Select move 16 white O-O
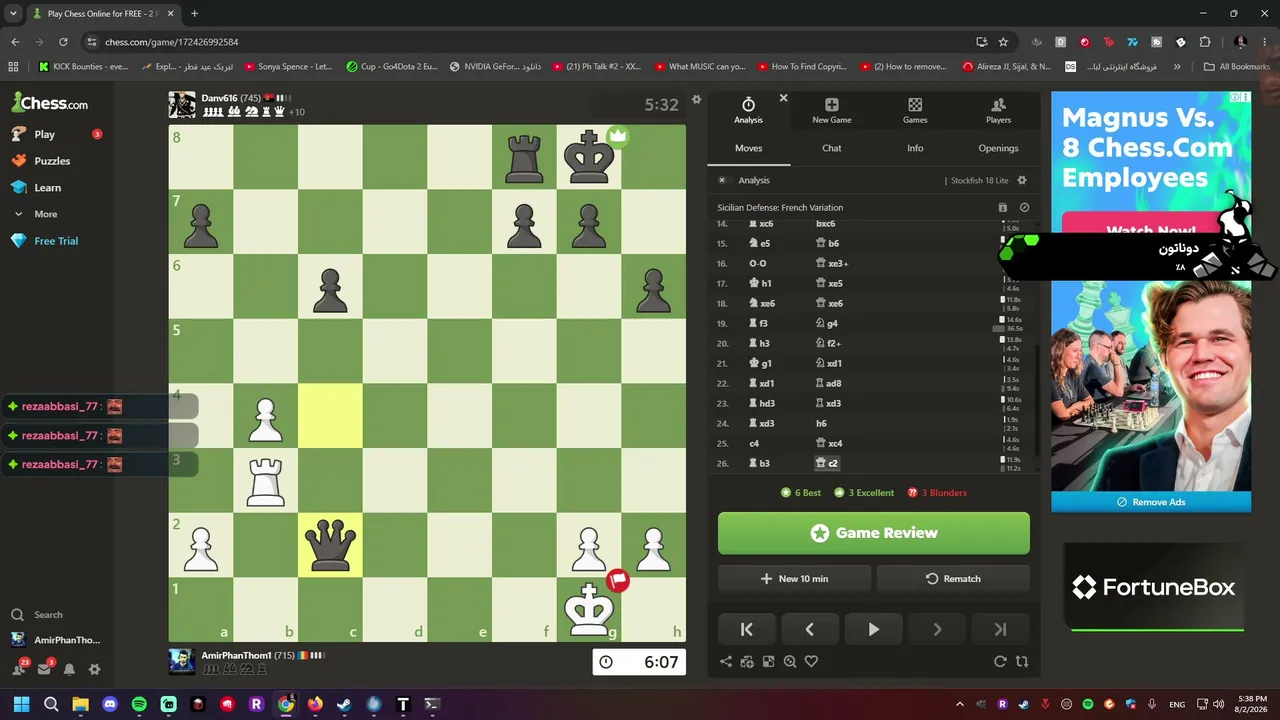 pos(756,263)
